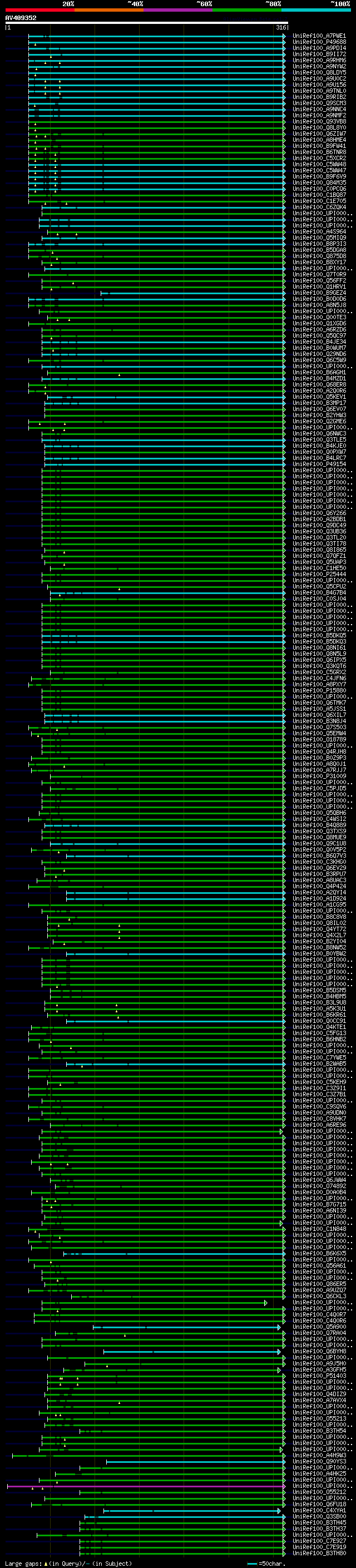Select the UniRef100_C6ZQK4 entry
Screen dimensions: 356x1568
point(319,207)
